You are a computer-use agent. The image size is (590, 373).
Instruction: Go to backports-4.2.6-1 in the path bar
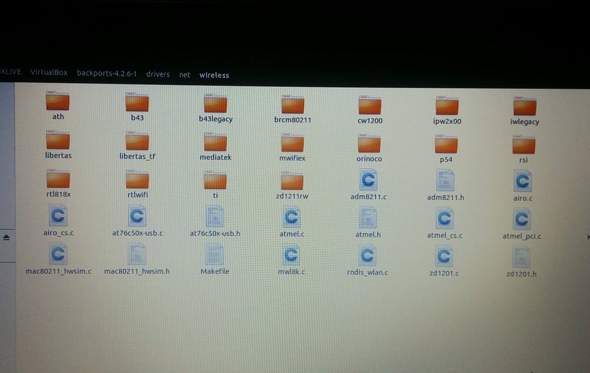[106, 73]
